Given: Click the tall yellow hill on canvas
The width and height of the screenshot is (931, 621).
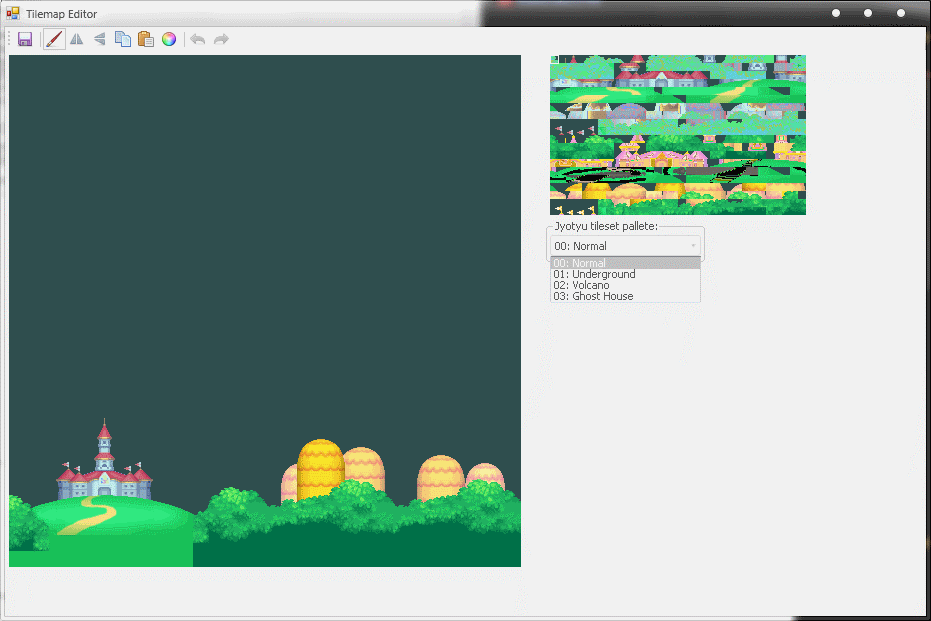Looking at the screenshot, I should (x=320, y=465).
